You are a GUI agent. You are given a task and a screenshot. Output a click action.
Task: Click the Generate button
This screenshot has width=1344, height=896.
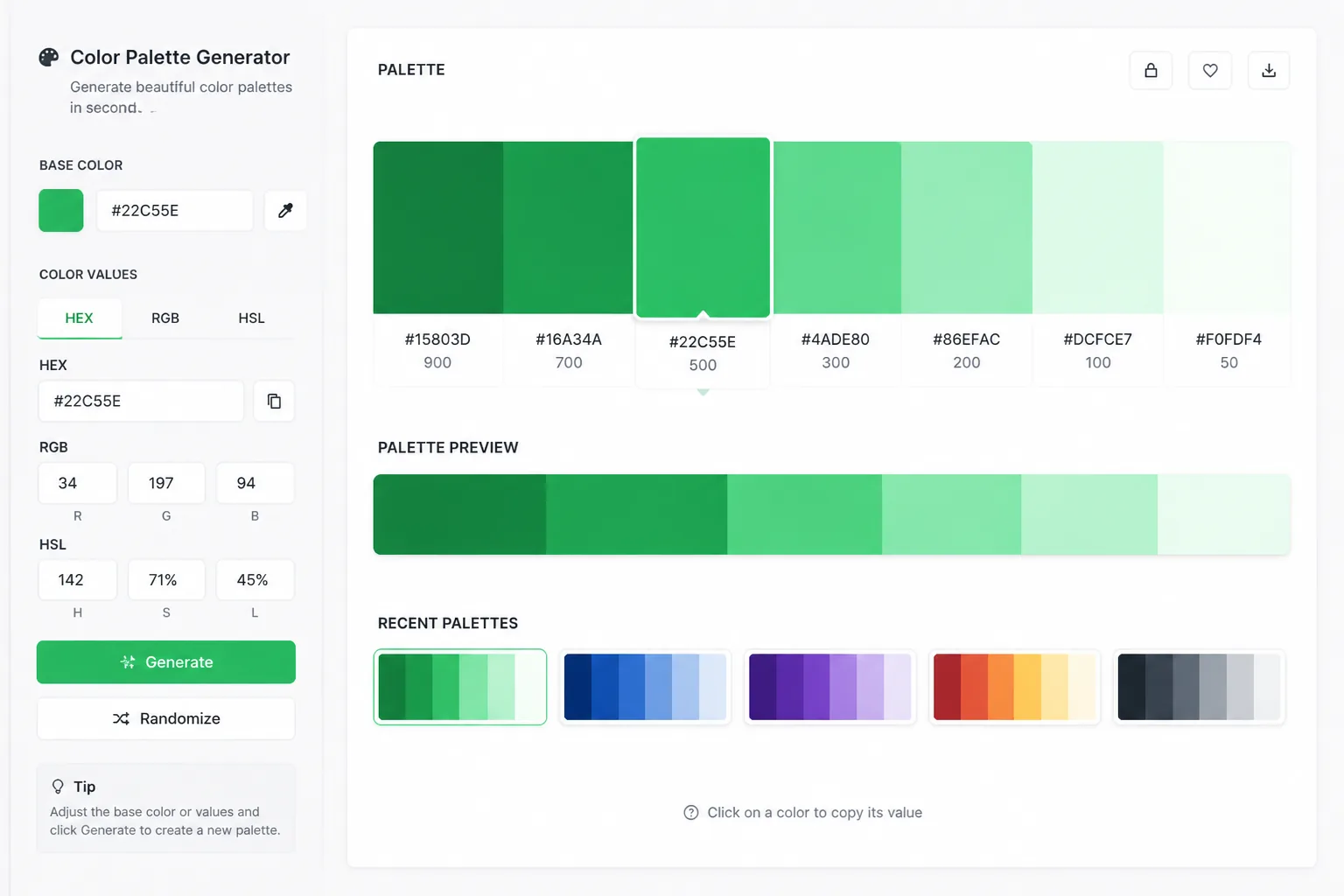click(x=166, y=662)
